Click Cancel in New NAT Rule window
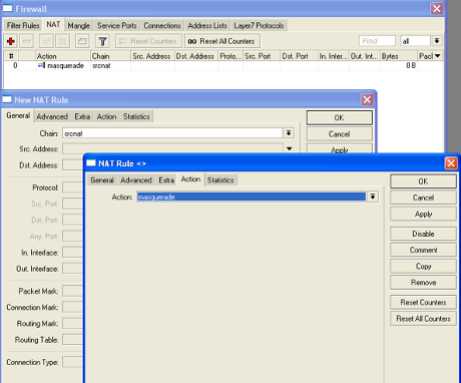461x383 pixels. [x=339, y=134]
